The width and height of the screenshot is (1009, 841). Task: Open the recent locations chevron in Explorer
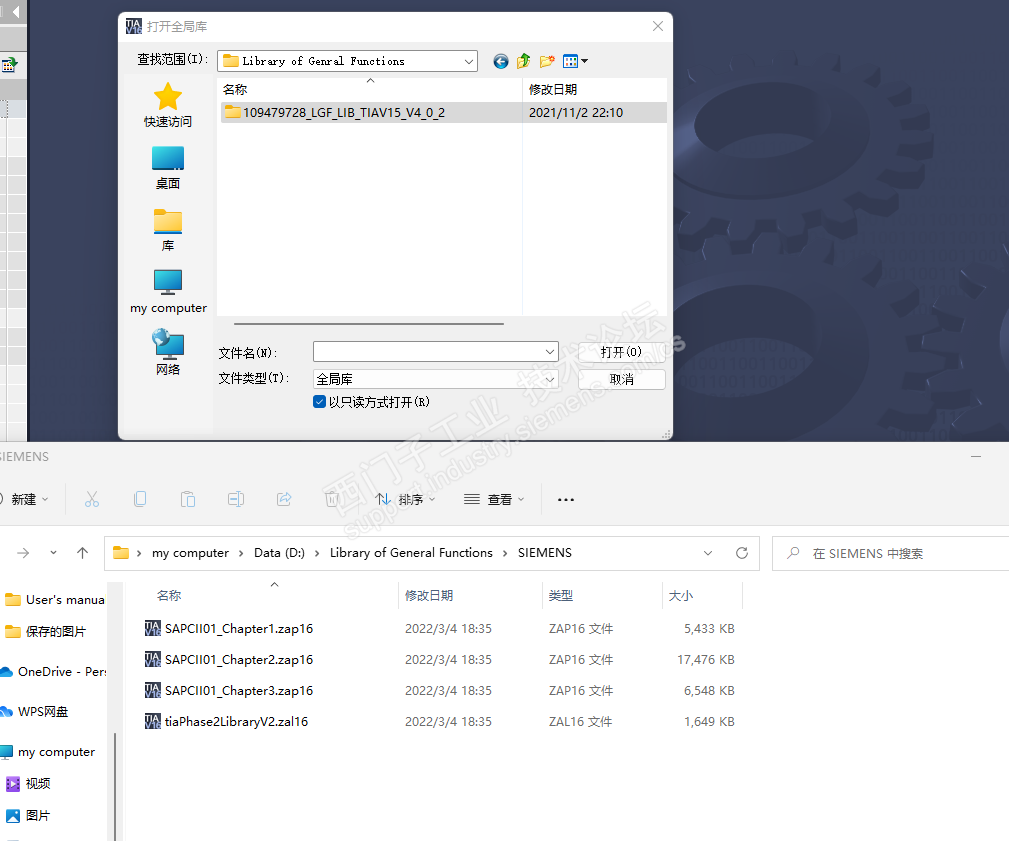point(53,553)
